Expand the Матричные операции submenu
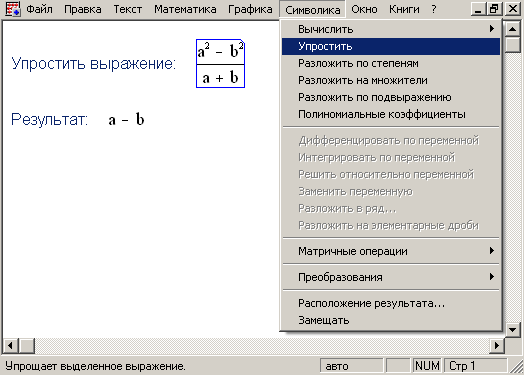This screenshot has width=524, height=375. [x=391, y=251]
